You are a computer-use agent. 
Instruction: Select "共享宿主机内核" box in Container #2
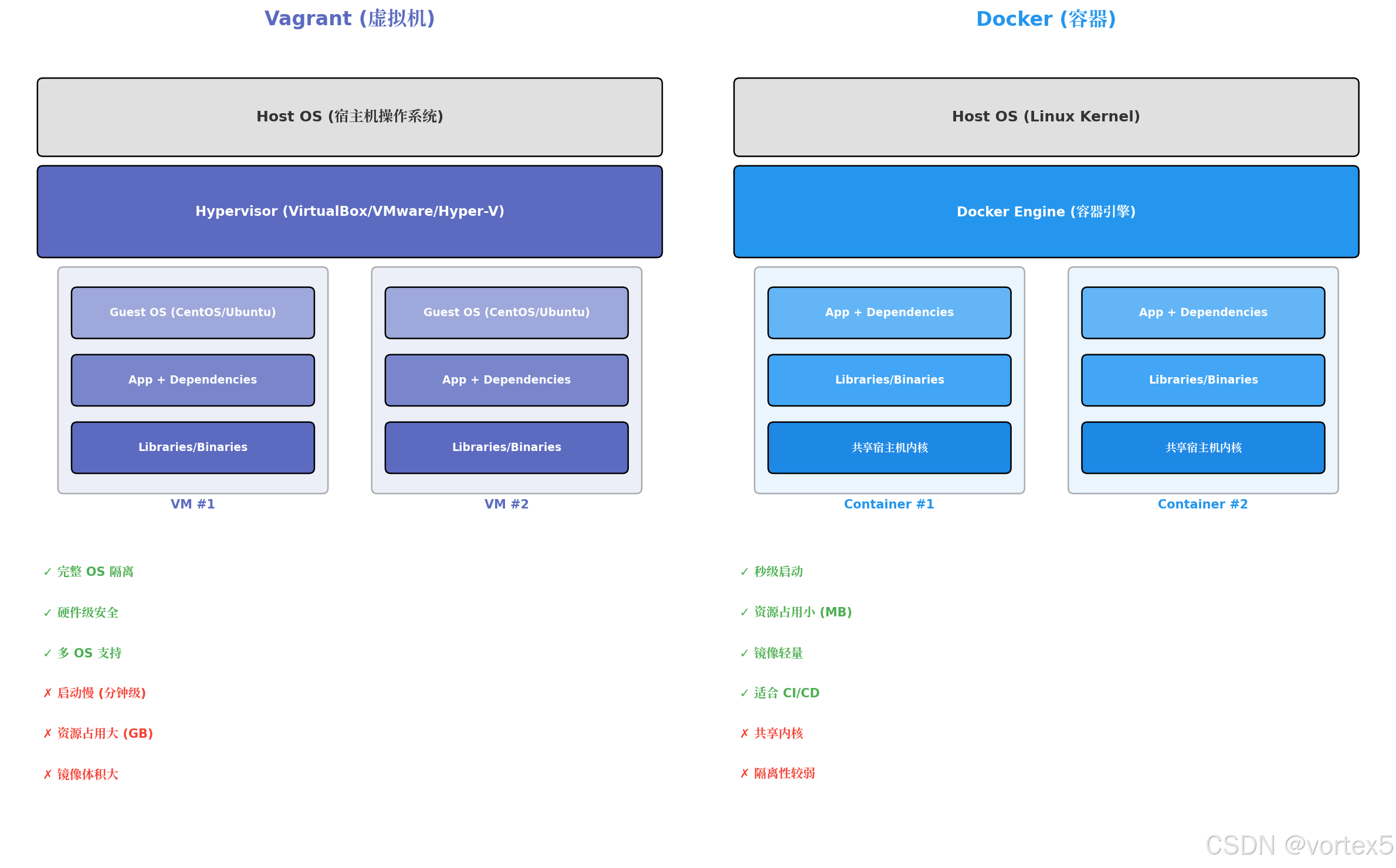click(1203, 447)
